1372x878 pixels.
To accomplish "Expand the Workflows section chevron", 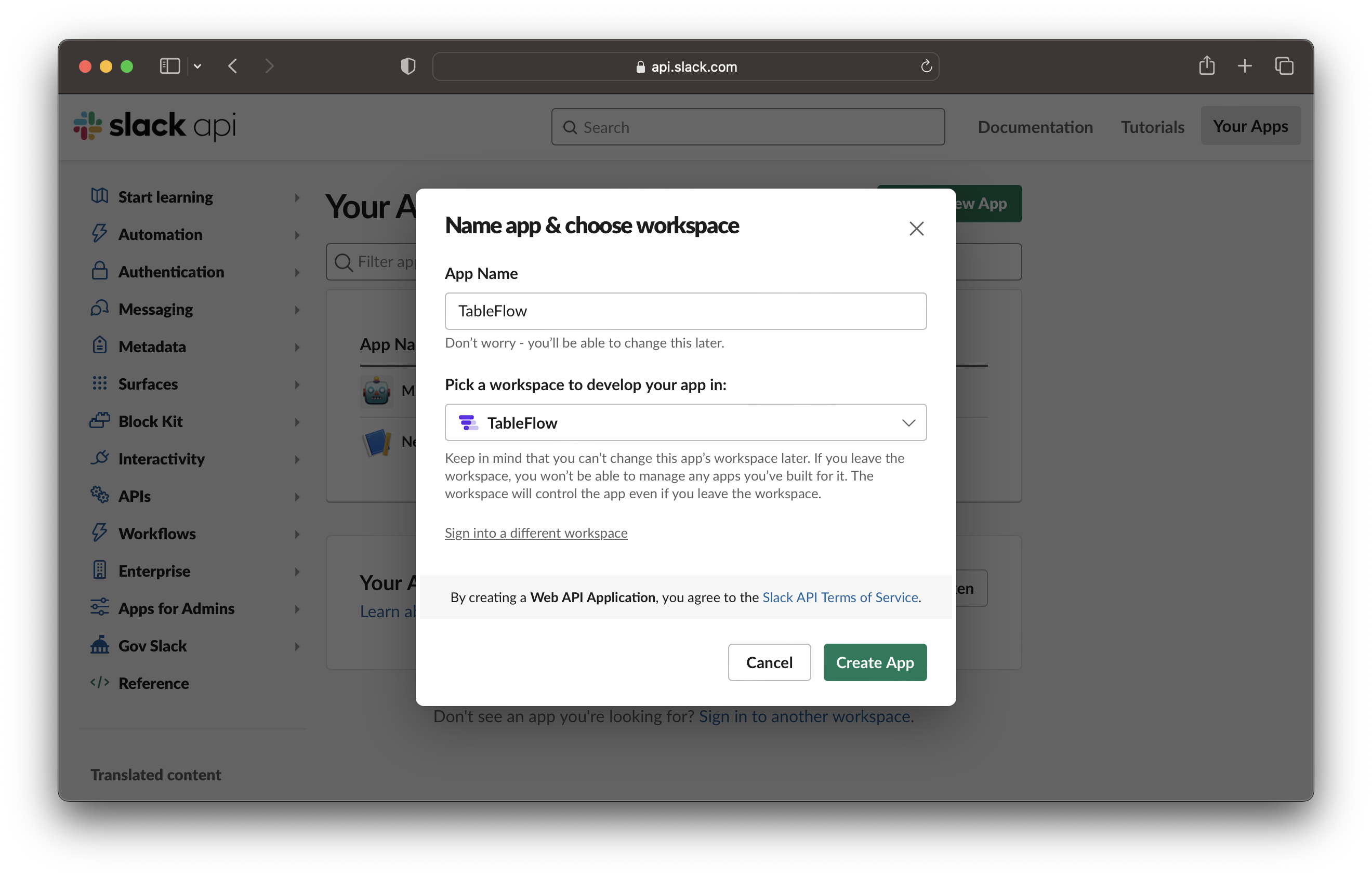I will point(297,534).
